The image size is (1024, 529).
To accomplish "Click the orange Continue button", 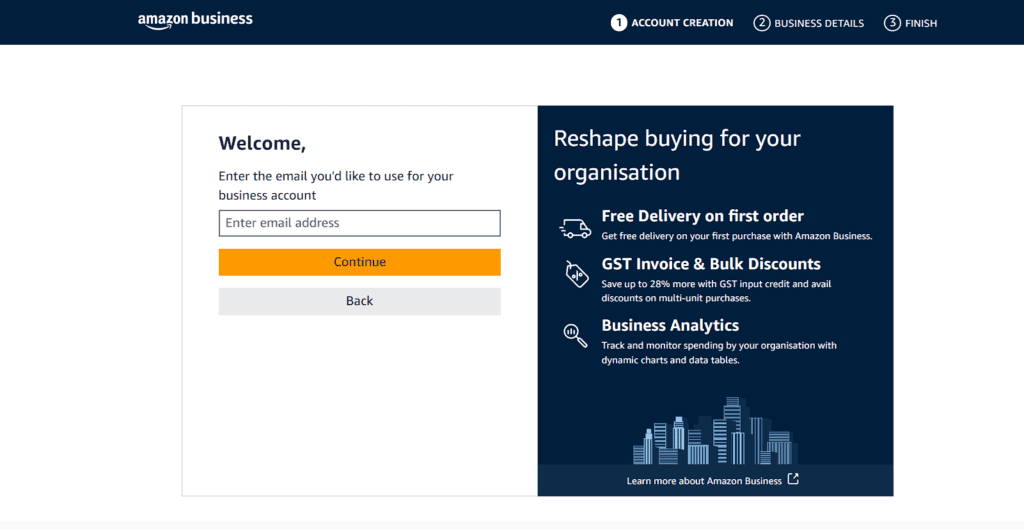I will tap(360, 262).
